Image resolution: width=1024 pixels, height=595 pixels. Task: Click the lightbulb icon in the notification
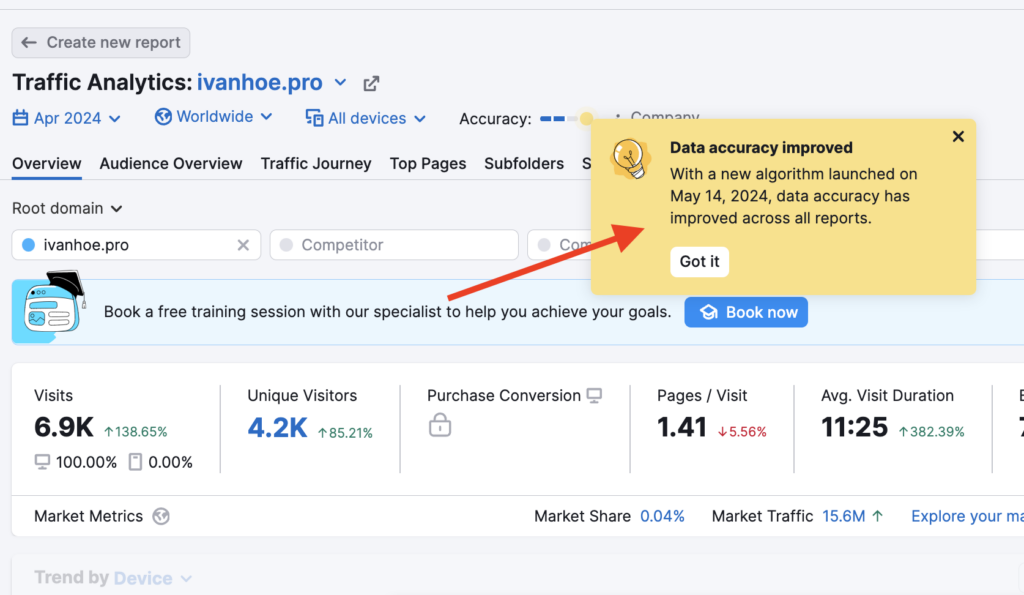point(630,158)
